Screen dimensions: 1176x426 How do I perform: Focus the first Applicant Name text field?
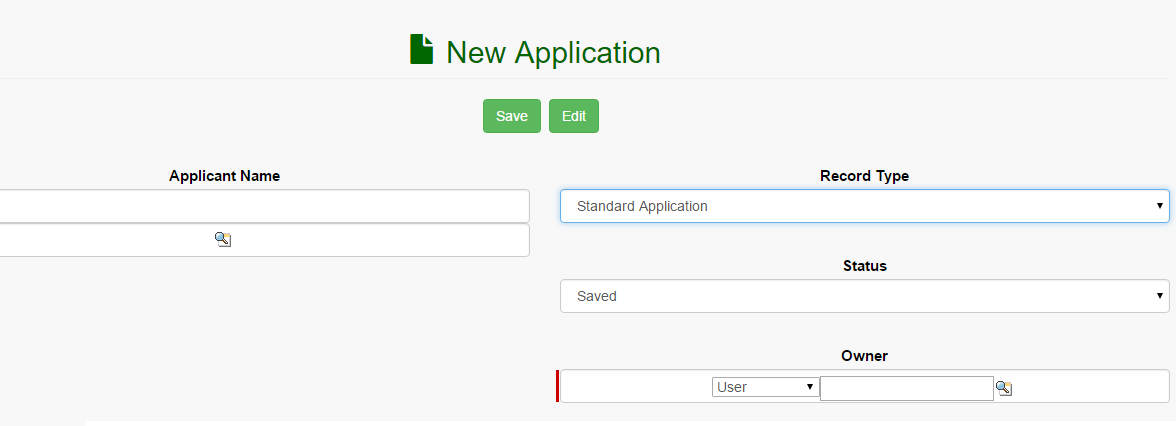(264, 206)
